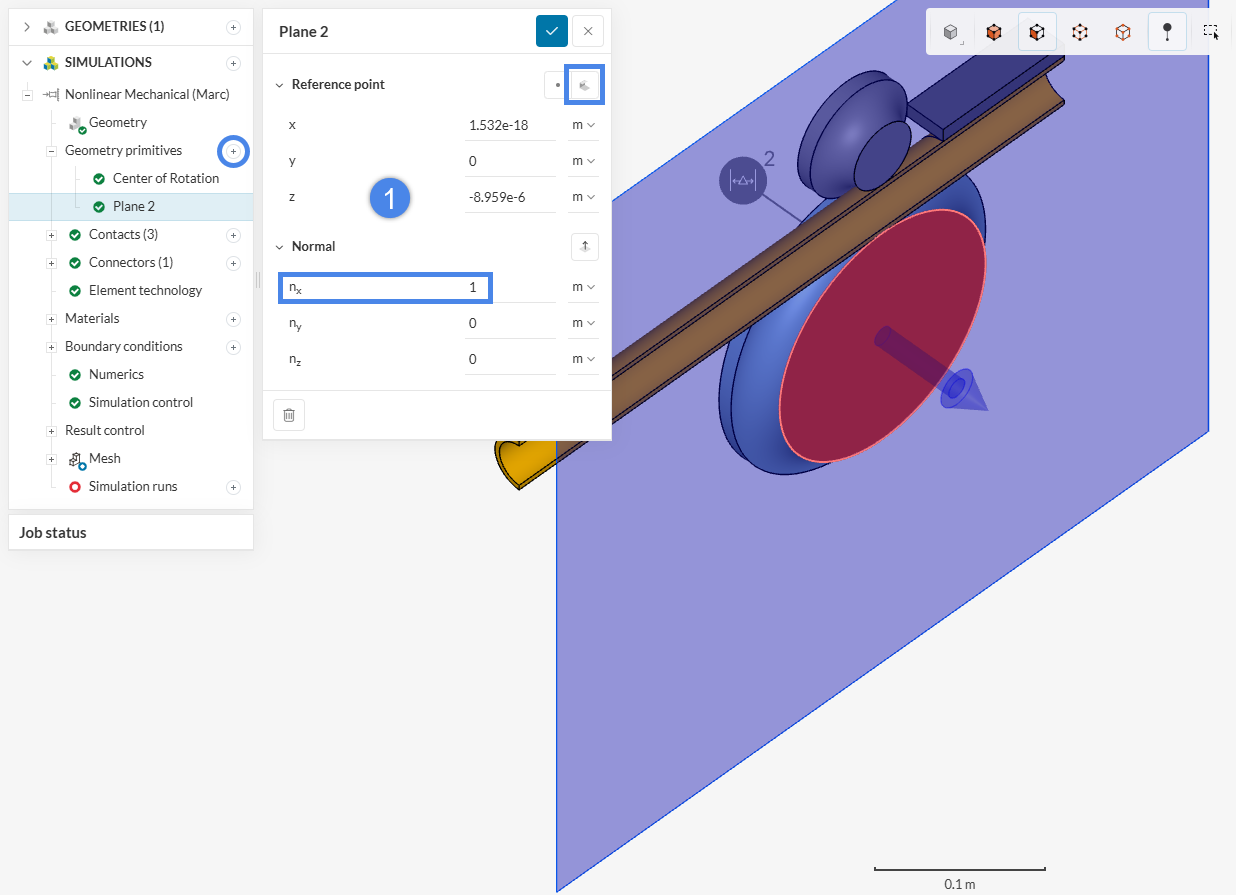Open the render mode cube menu
Viewport: 1236px width, 895px height.
(x=951, y=32)
